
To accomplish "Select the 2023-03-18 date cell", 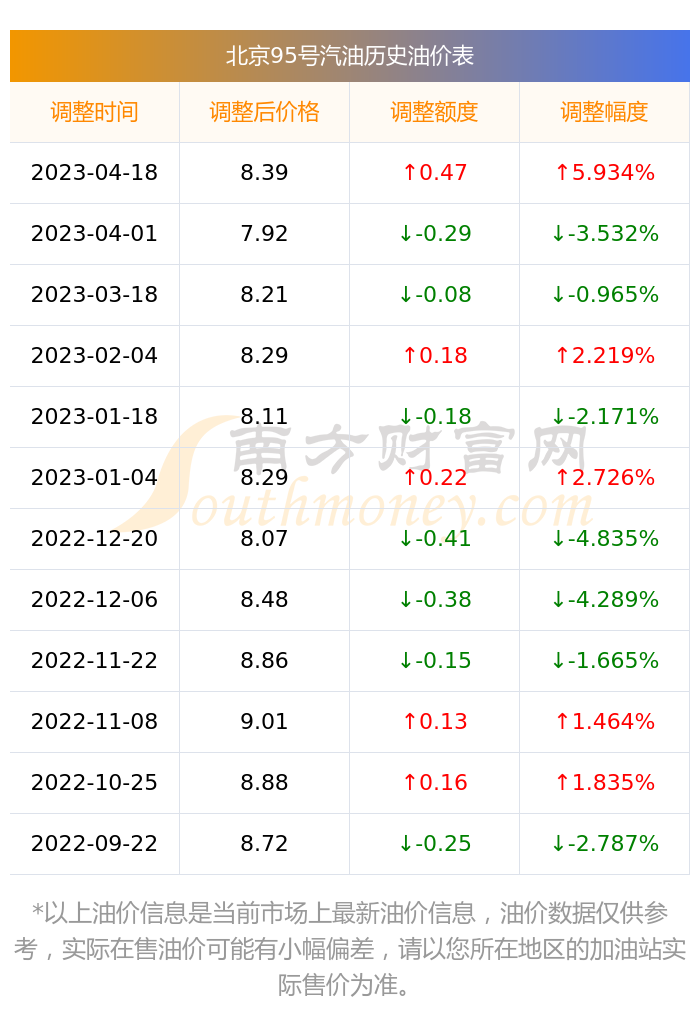I will 94,295.
